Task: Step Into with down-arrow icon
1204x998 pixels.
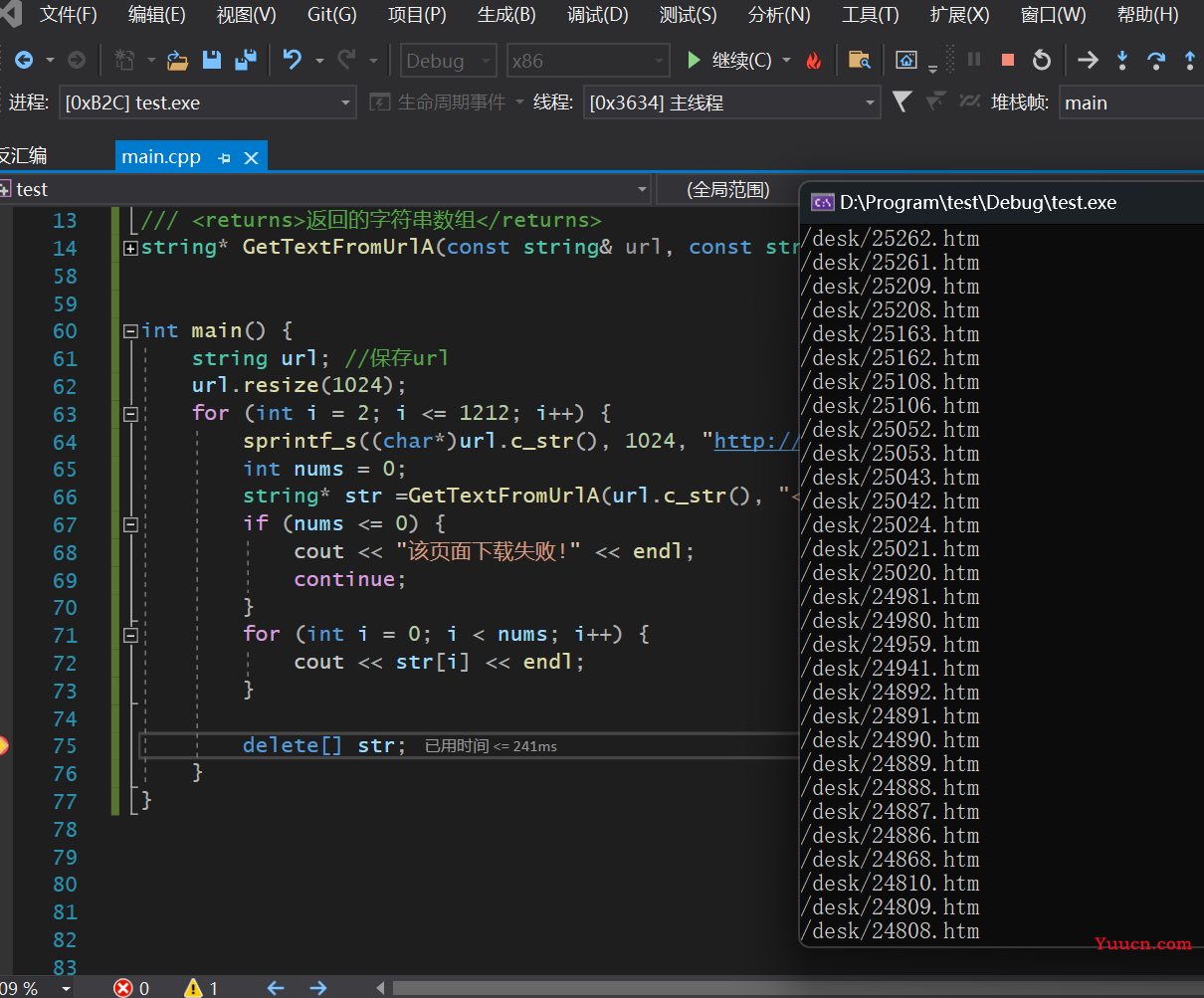Action: (1122, 61)
